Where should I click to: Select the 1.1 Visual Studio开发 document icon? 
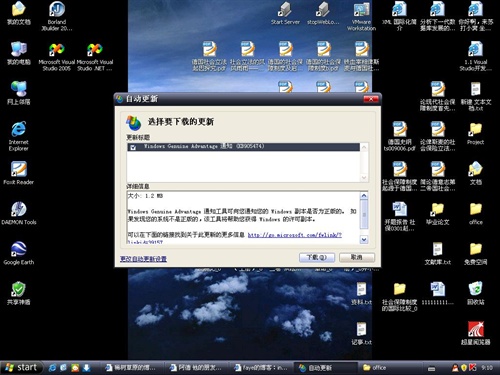click(476, 56)
